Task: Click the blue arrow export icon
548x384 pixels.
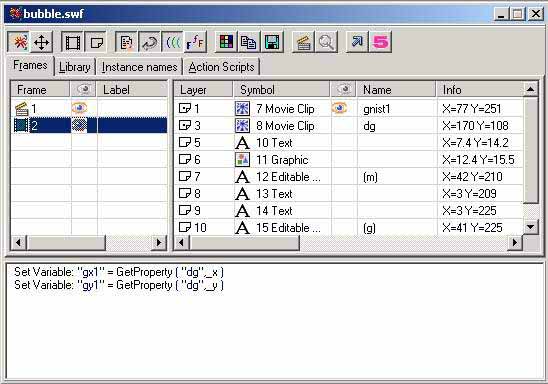Action: (x=357, y=43)
